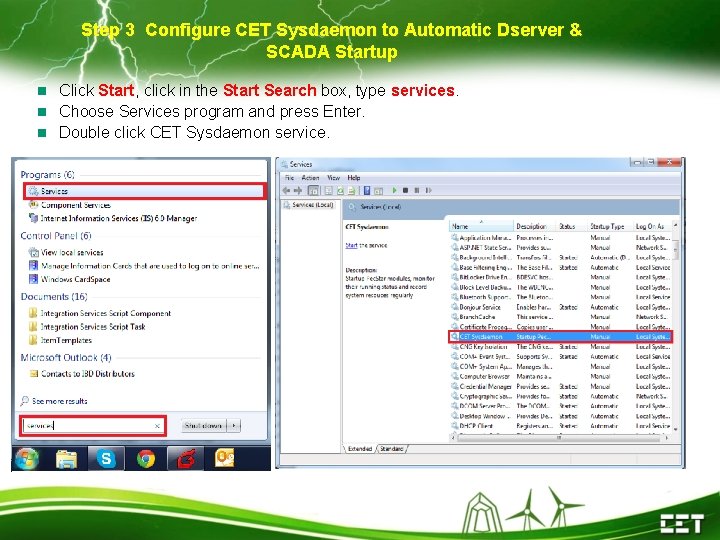Screen dimensions: 720x540
Task: Select the ASP.NET State Service row
Action: (x=561, y=248)
